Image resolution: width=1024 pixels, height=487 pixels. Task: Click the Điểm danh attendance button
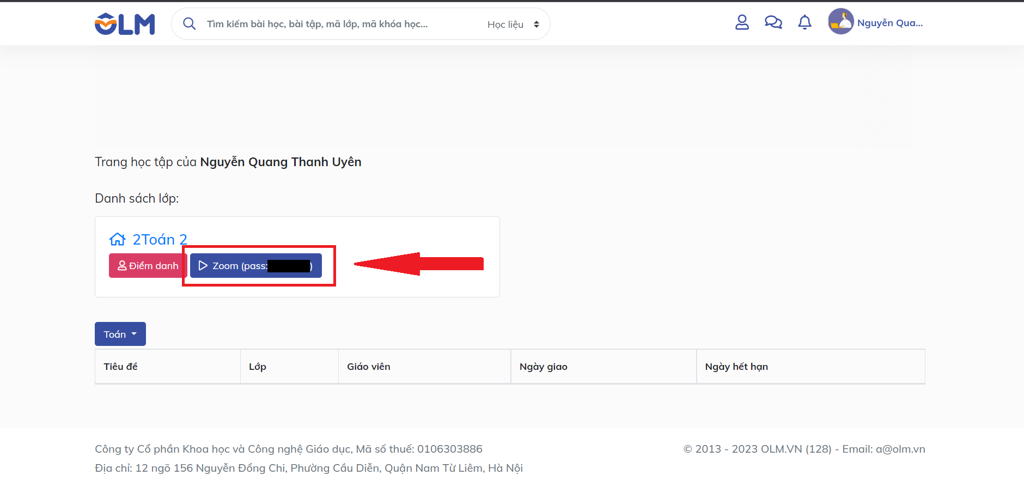148,266
